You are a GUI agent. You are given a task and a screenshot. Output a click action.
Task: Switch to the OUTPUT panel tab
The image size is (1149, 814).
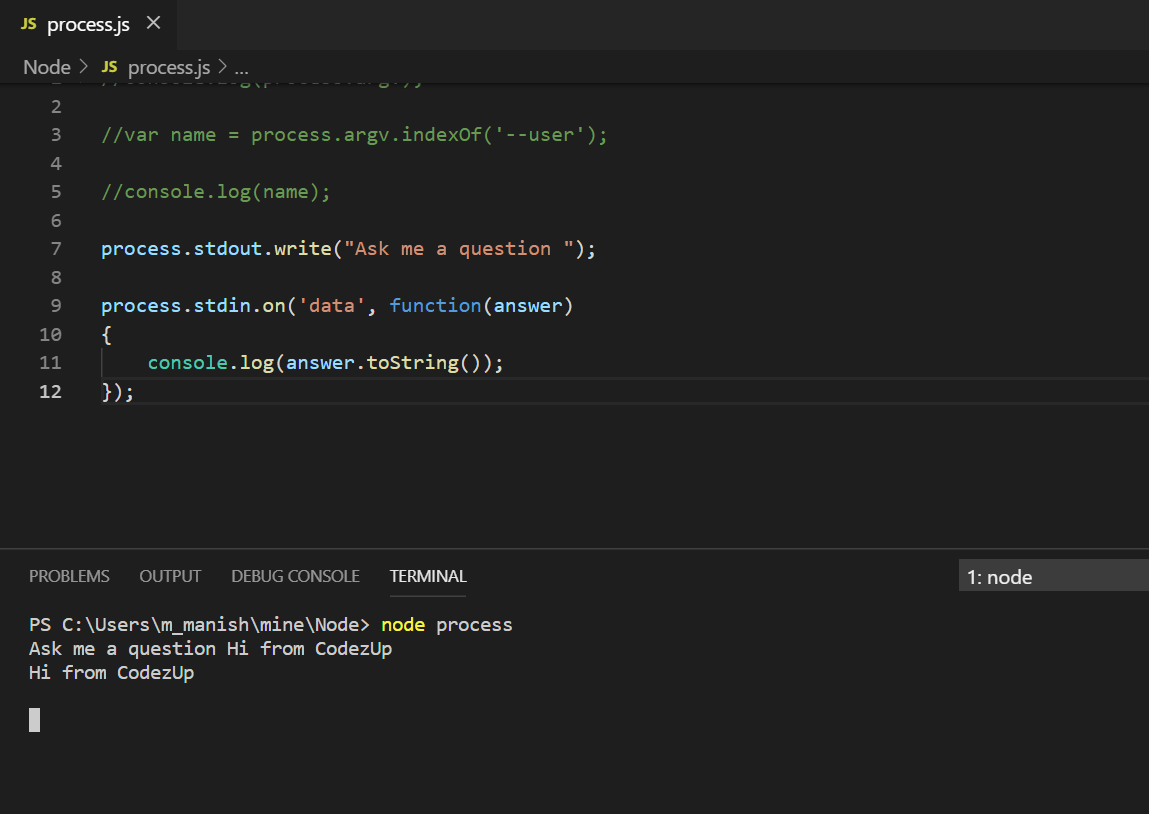169,576
